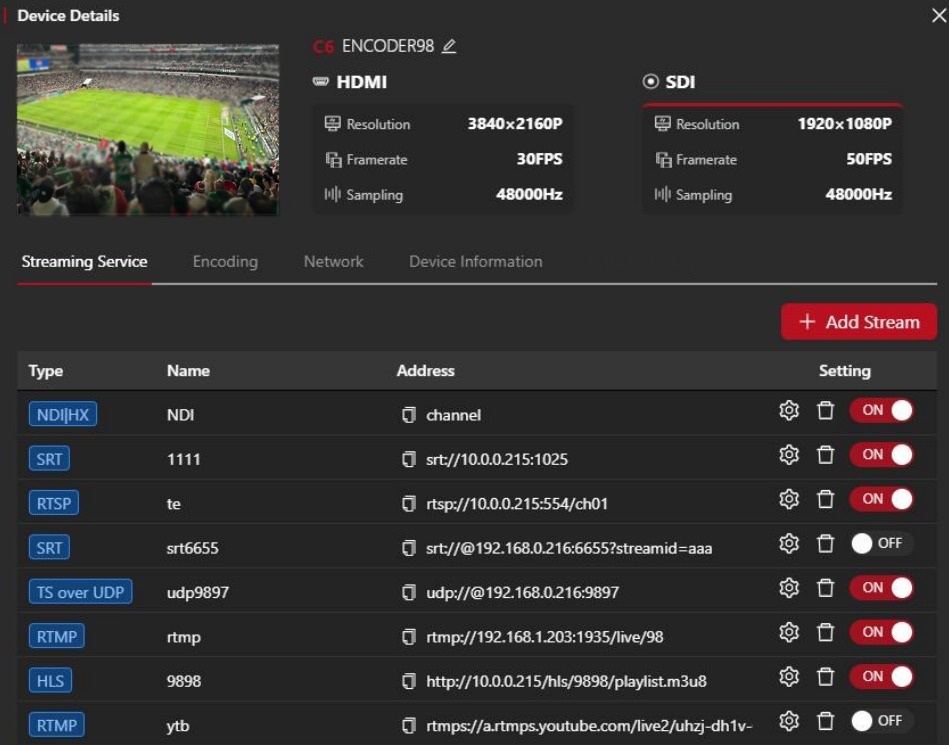The height and width of the screenshot is (745, 949).
Task: Select the Streaming Service tab
Action: point(84,261)
